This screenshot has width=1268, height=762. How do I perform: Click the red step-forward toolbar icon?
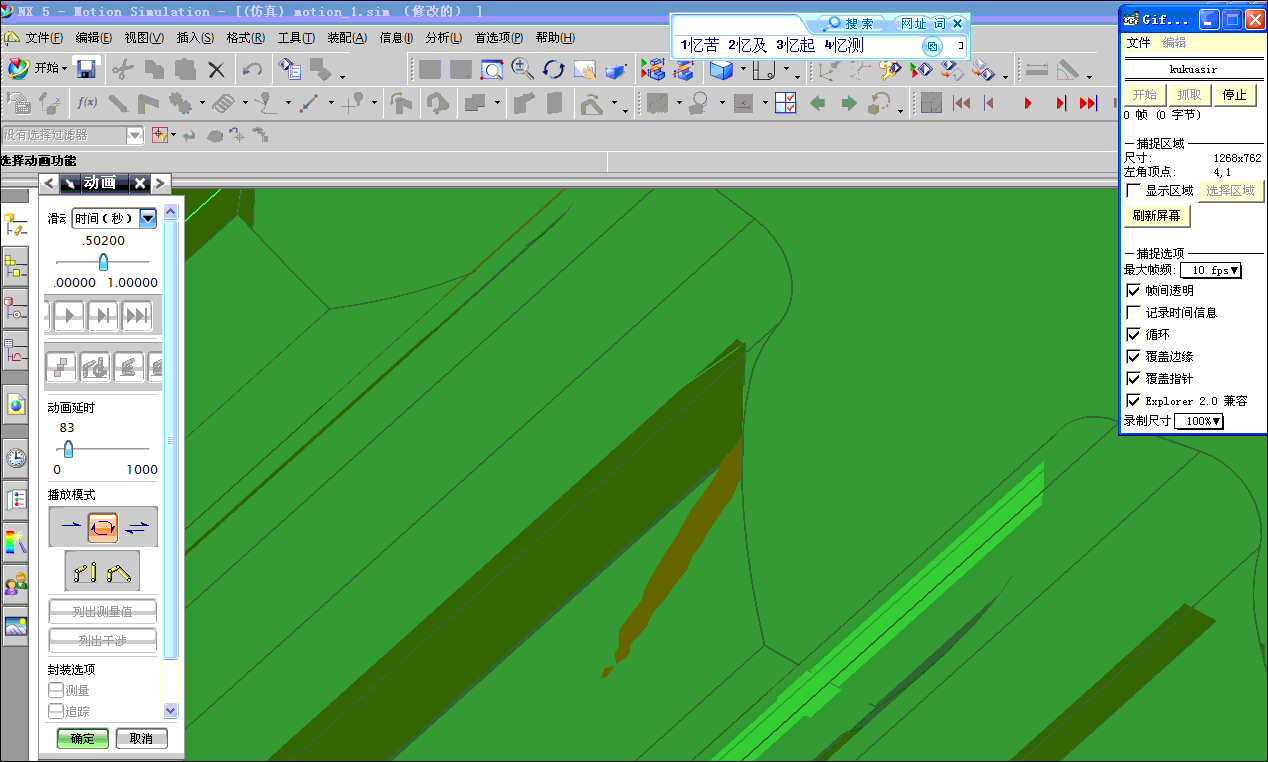pos(1060,103)
